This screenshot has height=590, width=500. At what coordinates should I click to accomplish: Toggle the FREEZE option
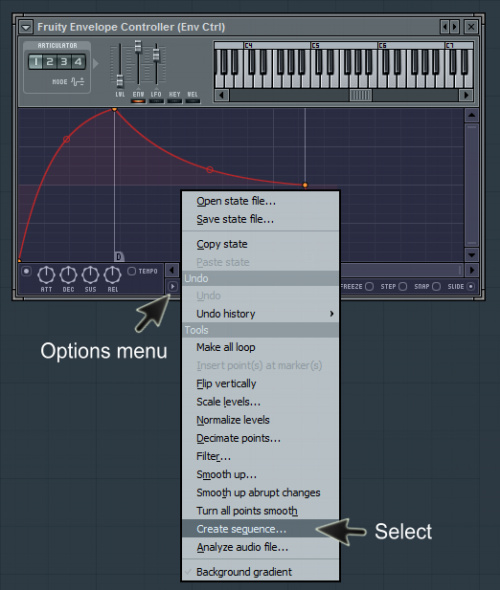(x=369, y=287)
